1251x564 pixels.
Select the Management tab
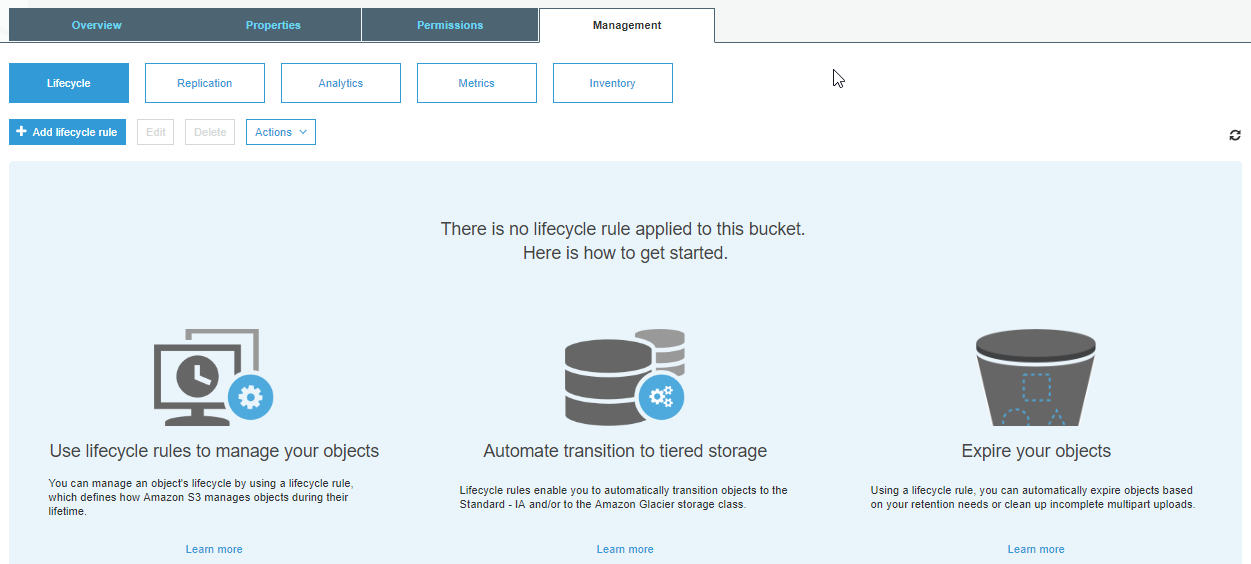pyautogui.click(x=627, y=25)
